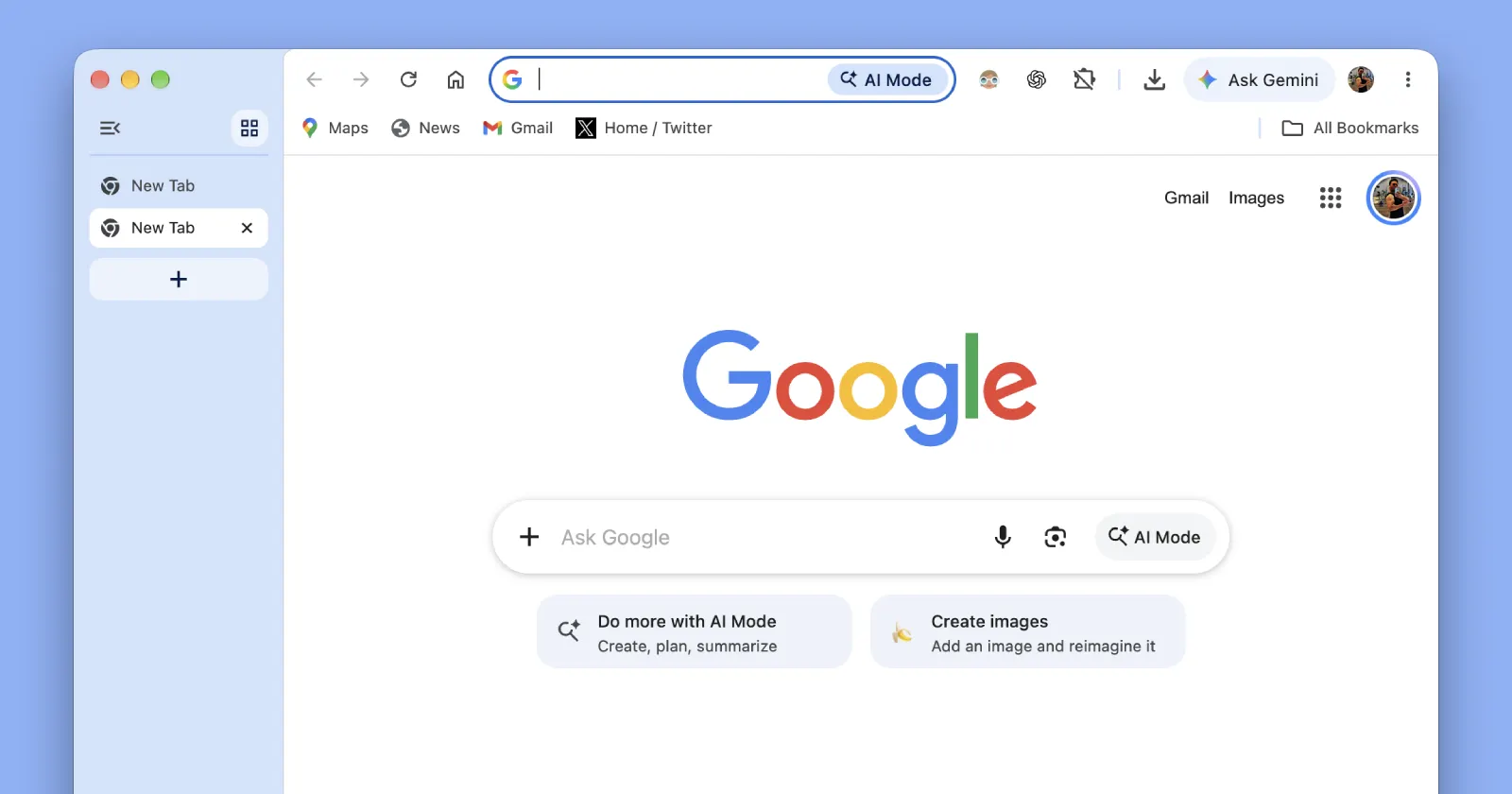The width and height of the screenshot is (1512, 794).
Task: Open Chrome's three-dot menu
Action: coord(1408,79)
